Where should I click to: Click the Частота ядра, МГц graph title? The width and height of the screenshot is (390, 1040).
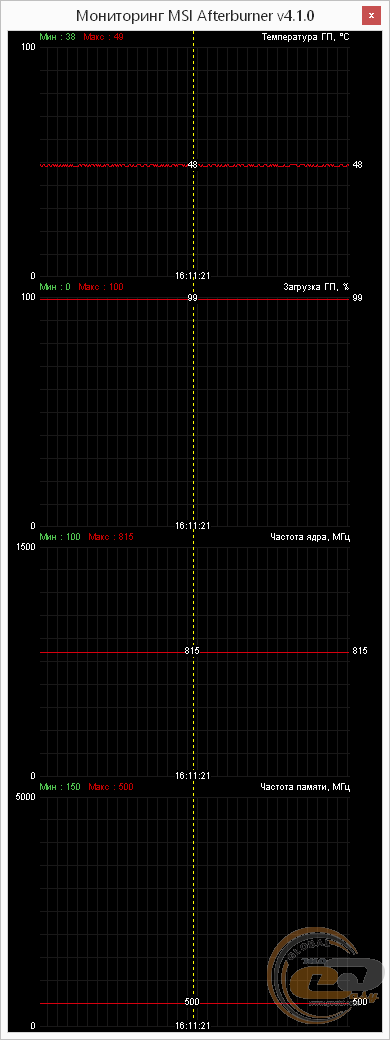tap(310, 537)
